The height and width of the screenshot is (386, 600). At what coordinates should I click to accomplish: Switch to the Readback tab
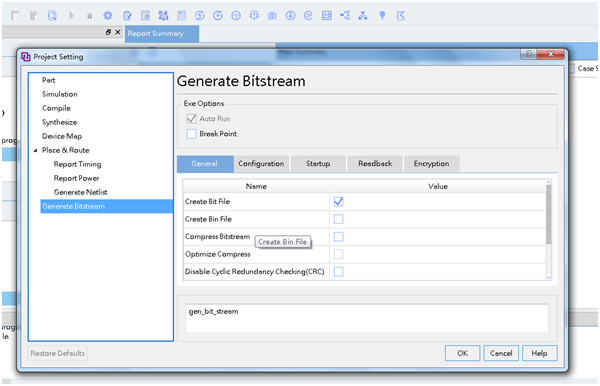point(375,164)
